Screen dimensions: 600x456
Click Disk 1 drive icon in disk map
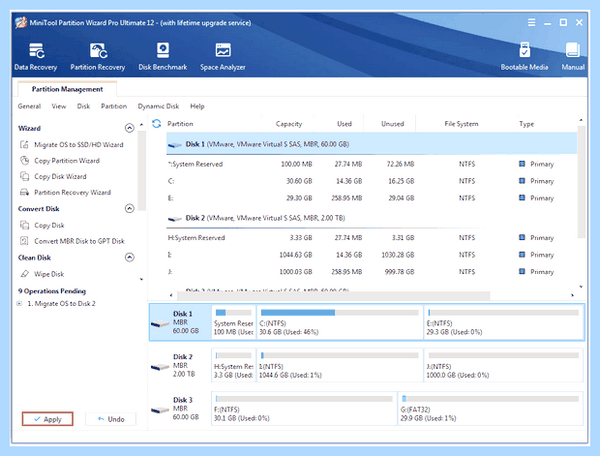tap(160, 324)
